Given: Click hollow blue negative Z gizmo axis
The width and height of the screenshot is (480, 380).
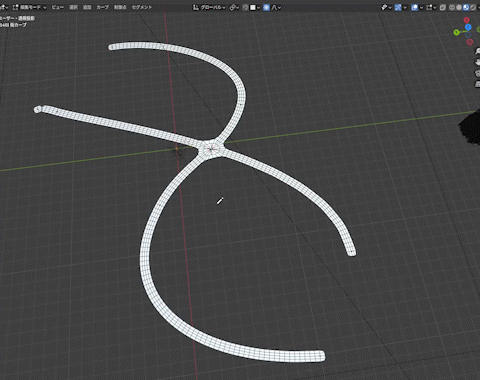Looking at the screenshot, I should point(468,35).
